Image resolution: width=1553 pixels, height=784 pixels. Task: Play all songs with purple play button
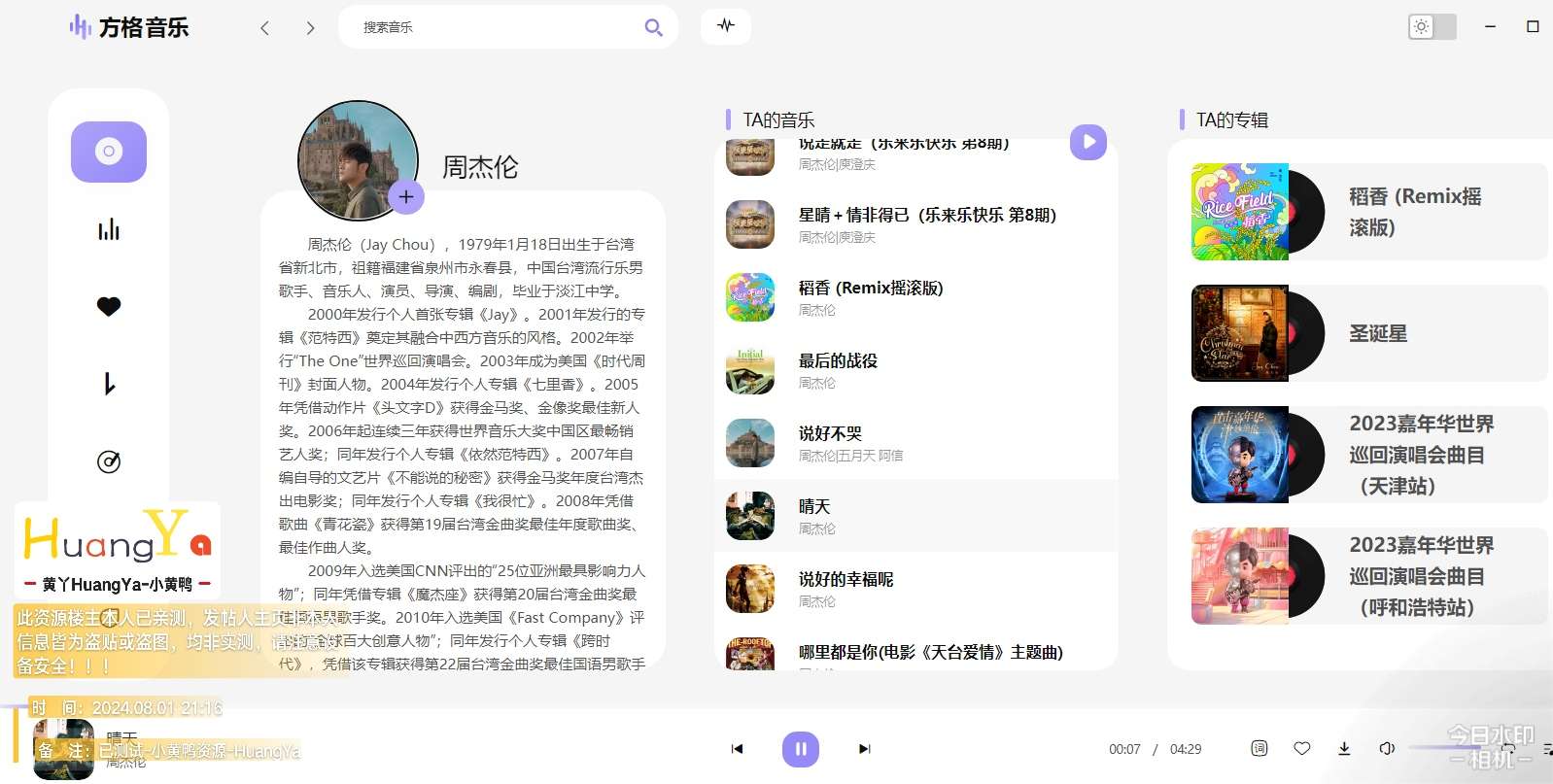click(1088, 142)
